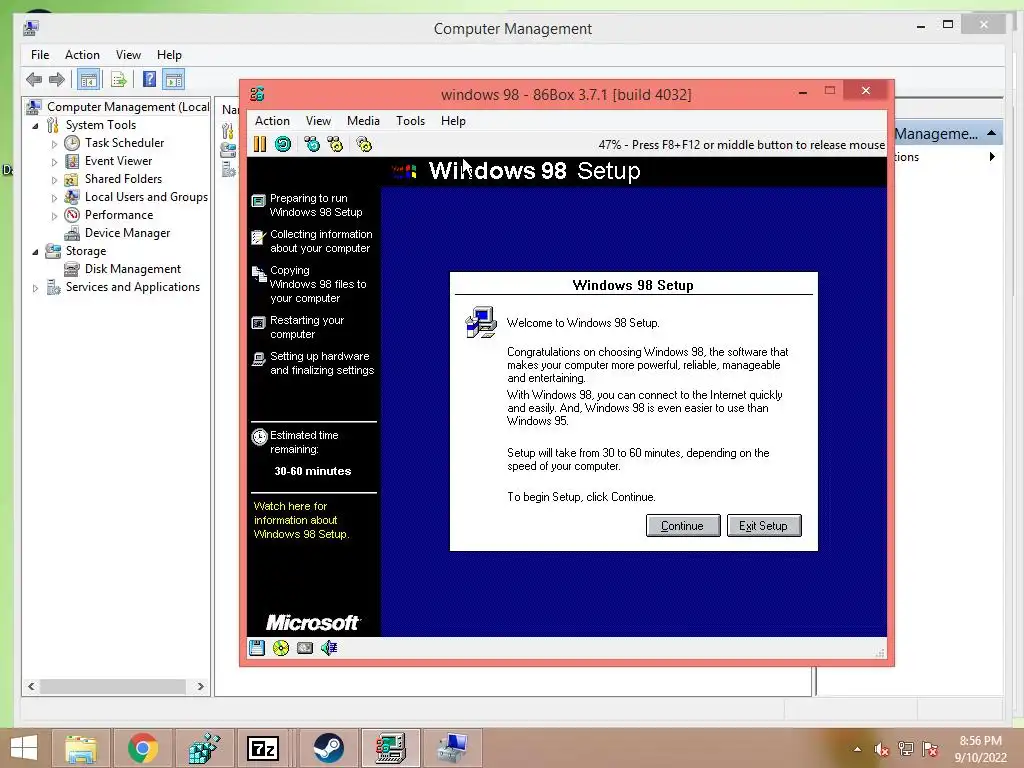Click the hard disk status bar icon
The image size is (1024, 768).
coord(305,648)
